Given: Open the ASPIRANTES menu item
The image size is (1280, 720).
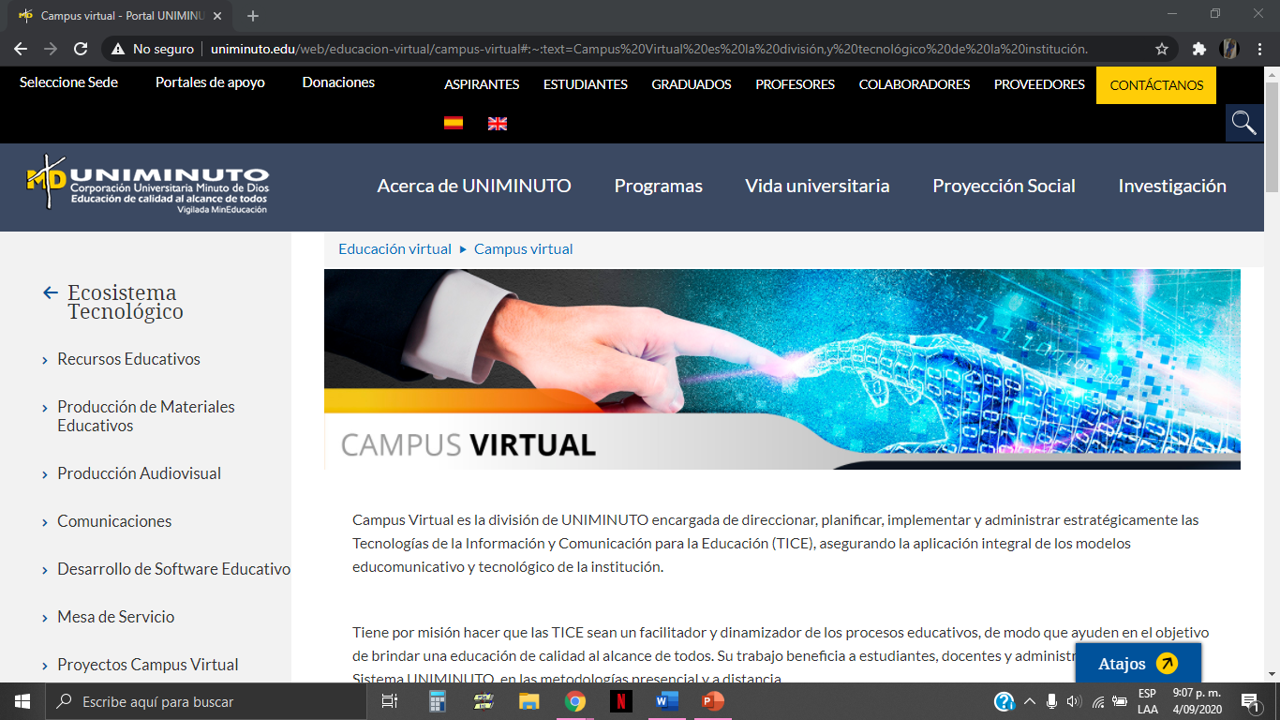Looking at the screenshot, I should 482,85.
